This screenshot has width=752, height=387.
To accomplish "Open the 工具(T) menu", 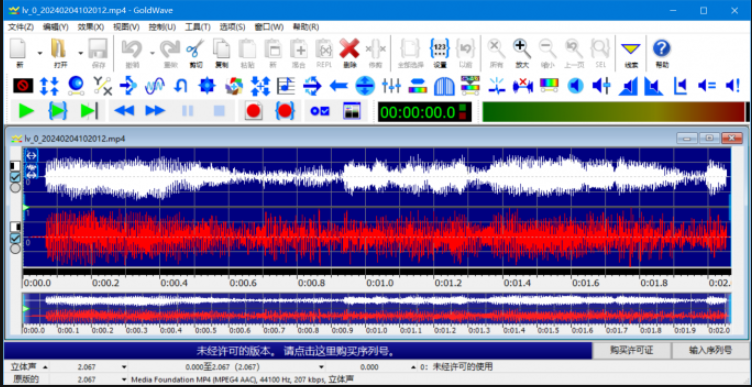I will coord(198,27).
